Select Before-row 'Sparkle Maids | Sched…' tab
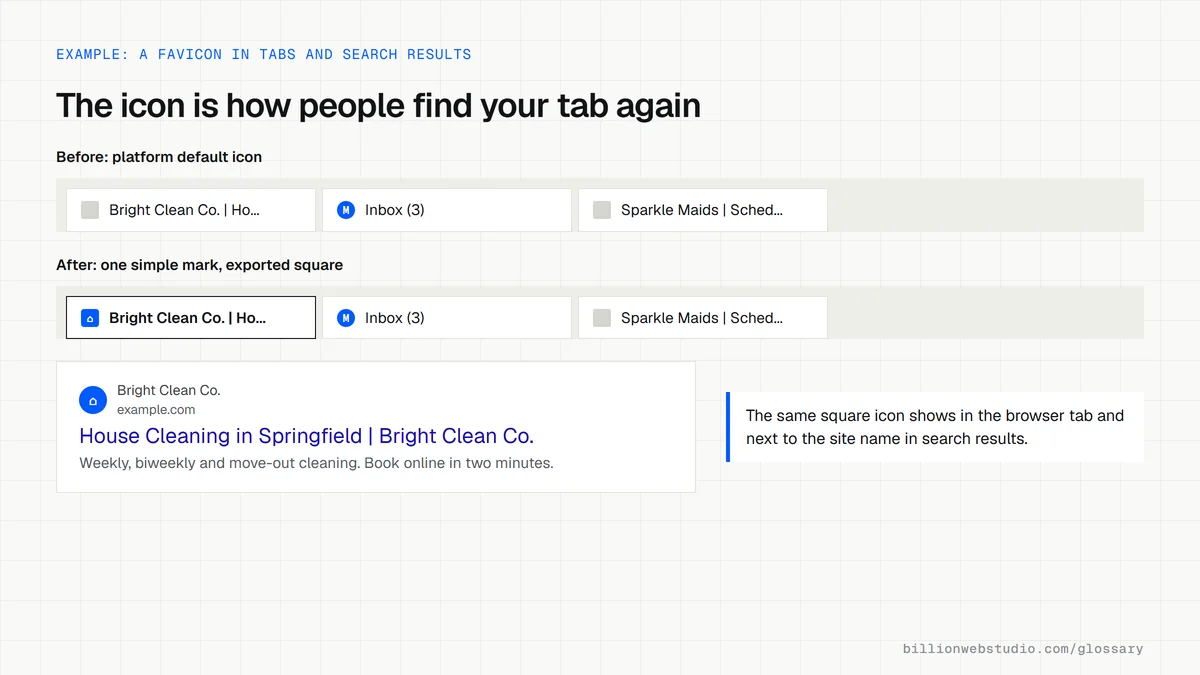This screenshot has width=1200, height=675. (x=703, y=210)
